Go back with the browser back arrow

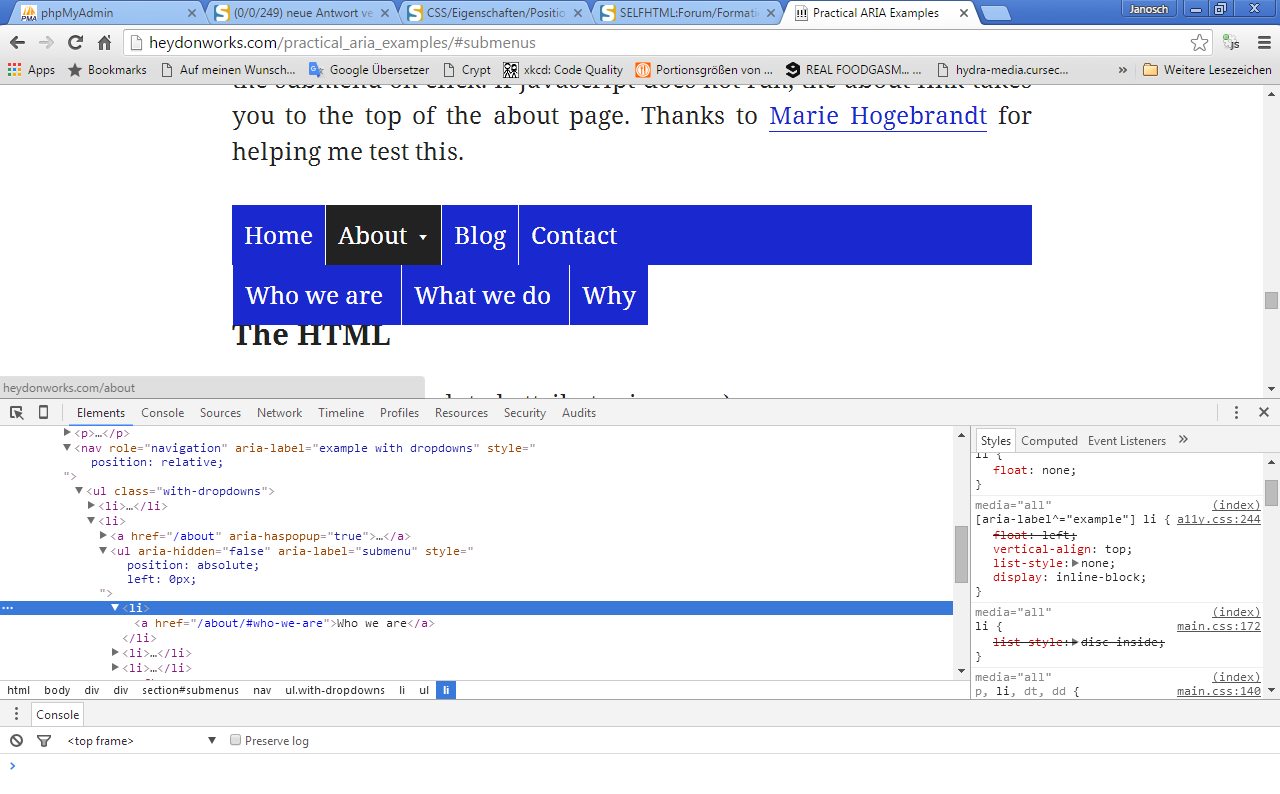pos(17,43)
